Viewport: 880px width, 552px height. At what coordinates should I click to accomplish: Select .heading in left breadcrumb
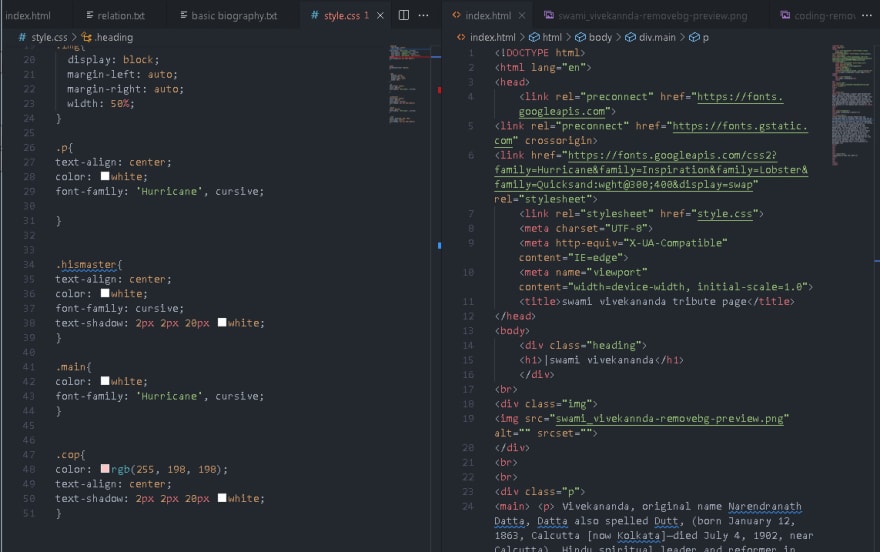(x=113, y=38)
